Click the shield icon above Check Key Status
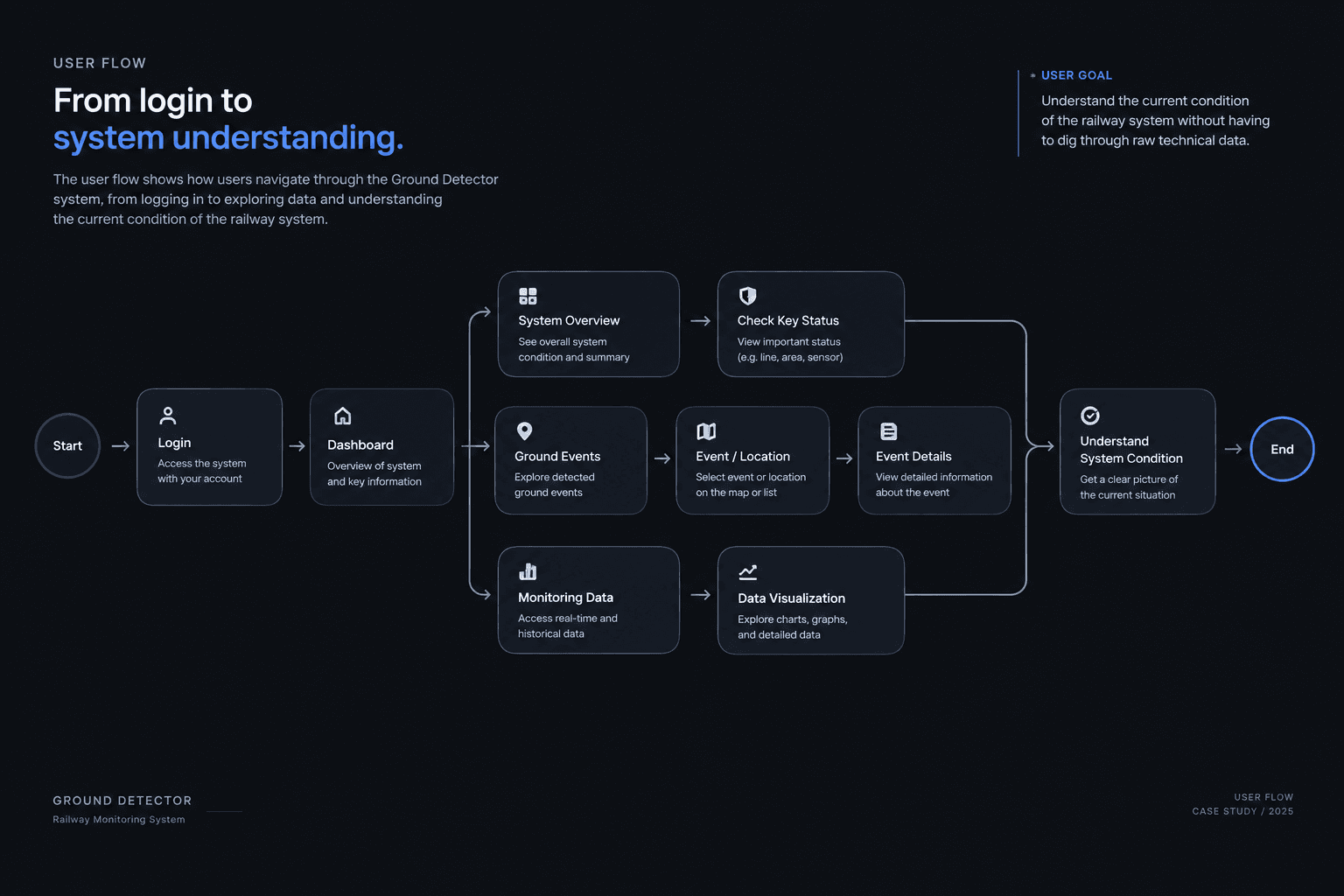Screen dimensions: 1344x896 click(x=747, y=296)
